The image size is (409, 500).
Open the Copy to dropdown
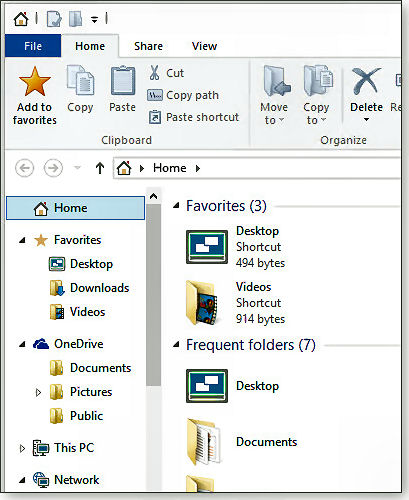pos(316,113)
